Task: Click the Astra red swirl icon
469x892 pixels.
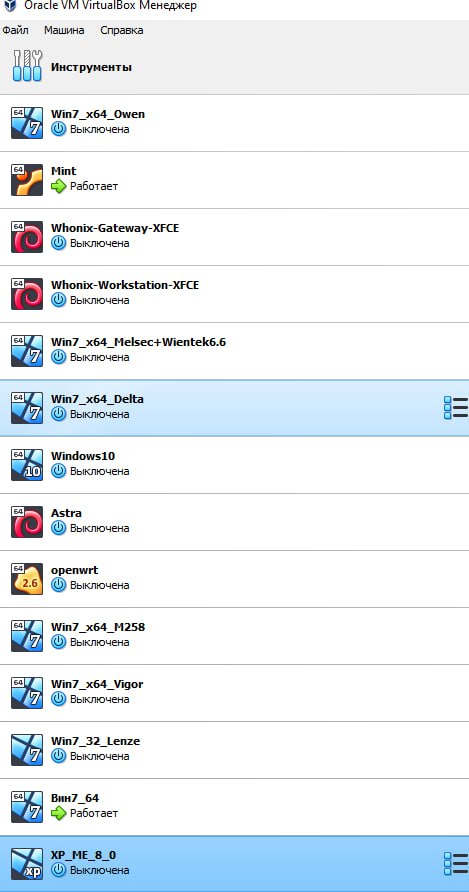Action: (x=27, y=522)
